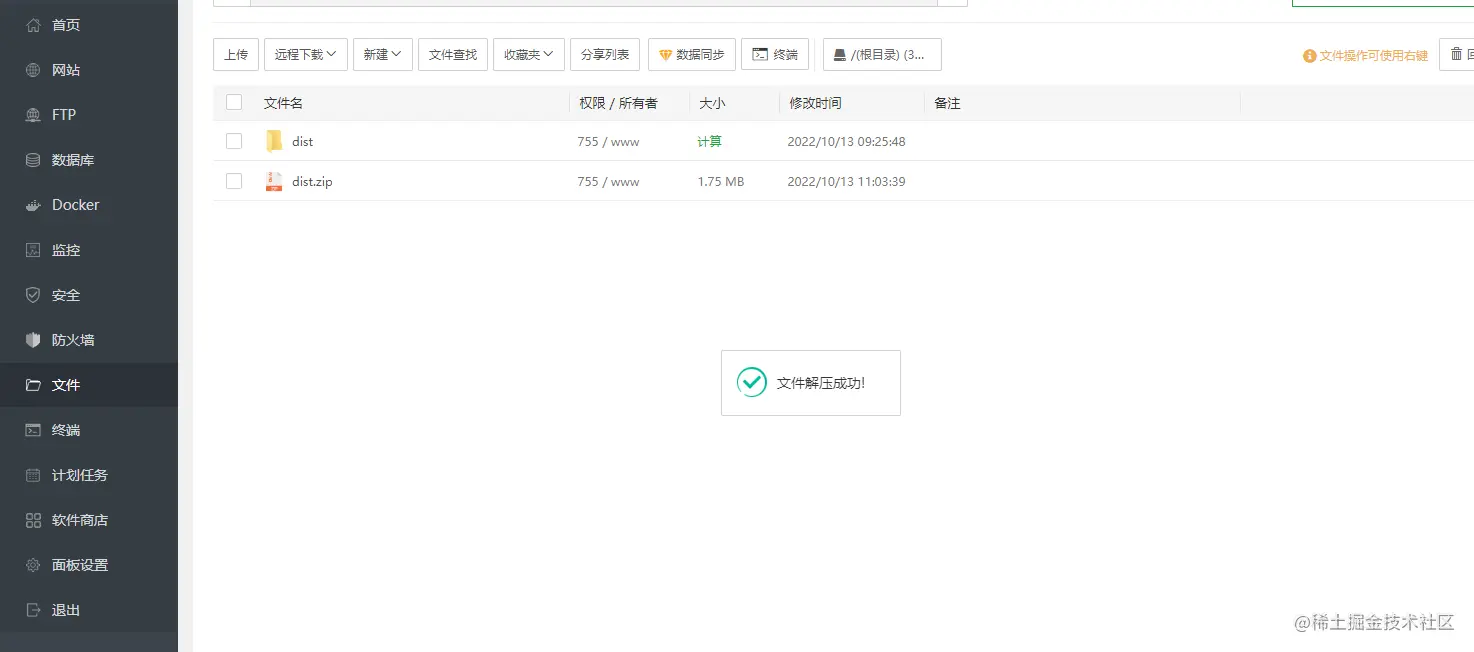Click the 备注 column header
1474x652 pixels.
coord(947,103)
